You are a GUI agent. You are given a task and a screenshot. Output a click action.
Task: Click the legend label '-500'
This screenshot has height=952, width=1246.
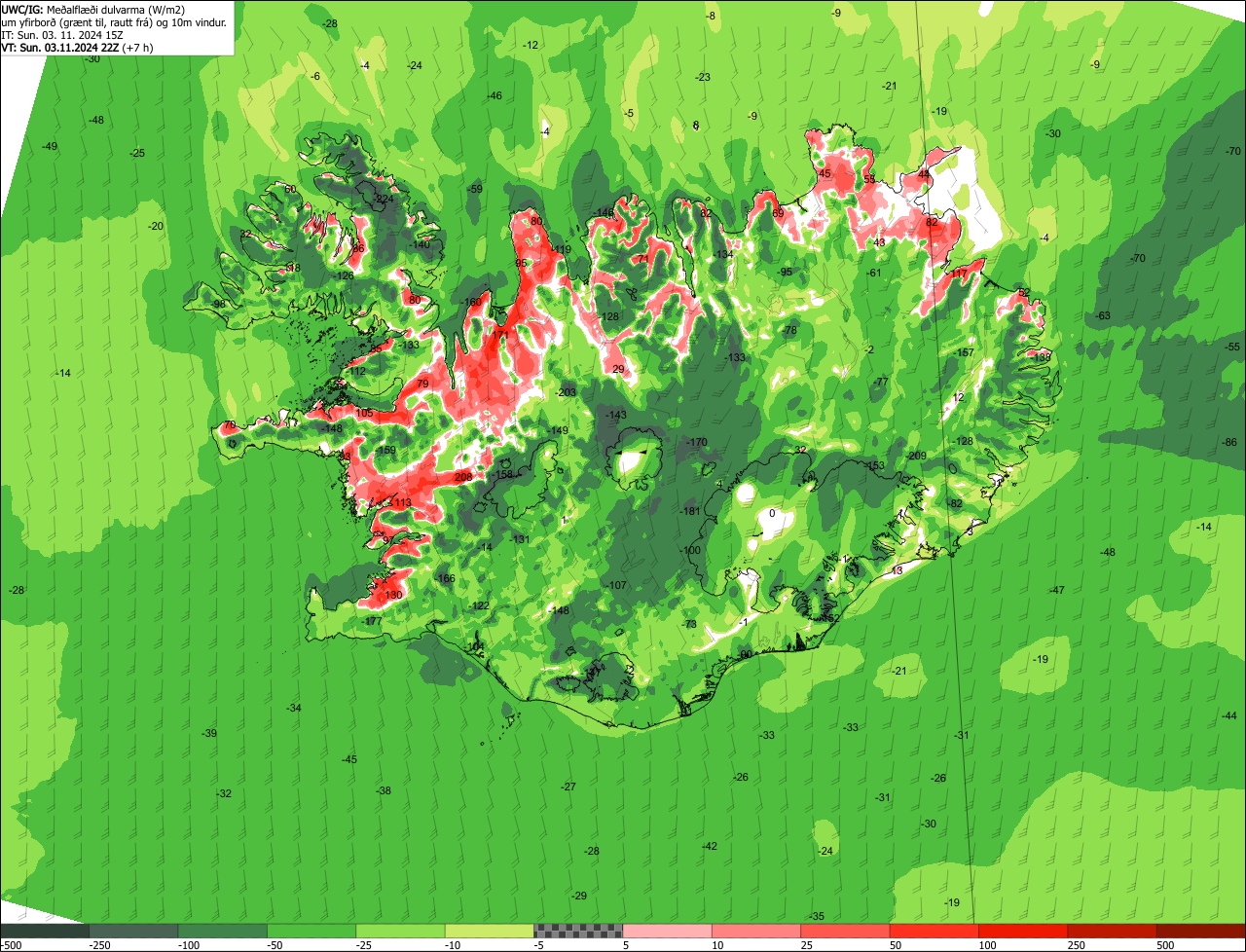pyautogui.click(x=11, y=945)
